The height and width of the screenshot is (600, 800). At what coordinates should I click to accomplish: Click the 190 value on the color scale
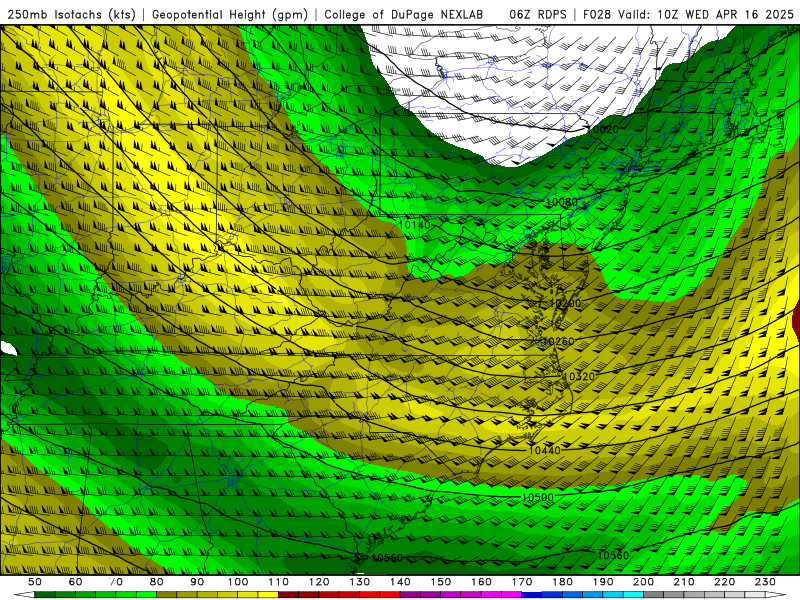pyautogui.click(x=603, y=582)
